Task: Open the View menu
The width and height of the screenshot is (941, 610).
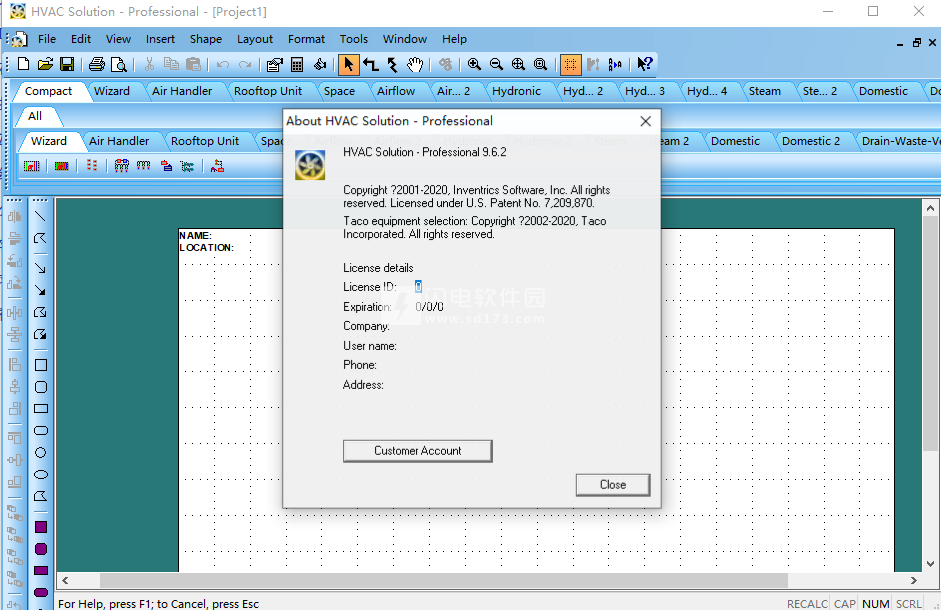Action: [118, 39]
